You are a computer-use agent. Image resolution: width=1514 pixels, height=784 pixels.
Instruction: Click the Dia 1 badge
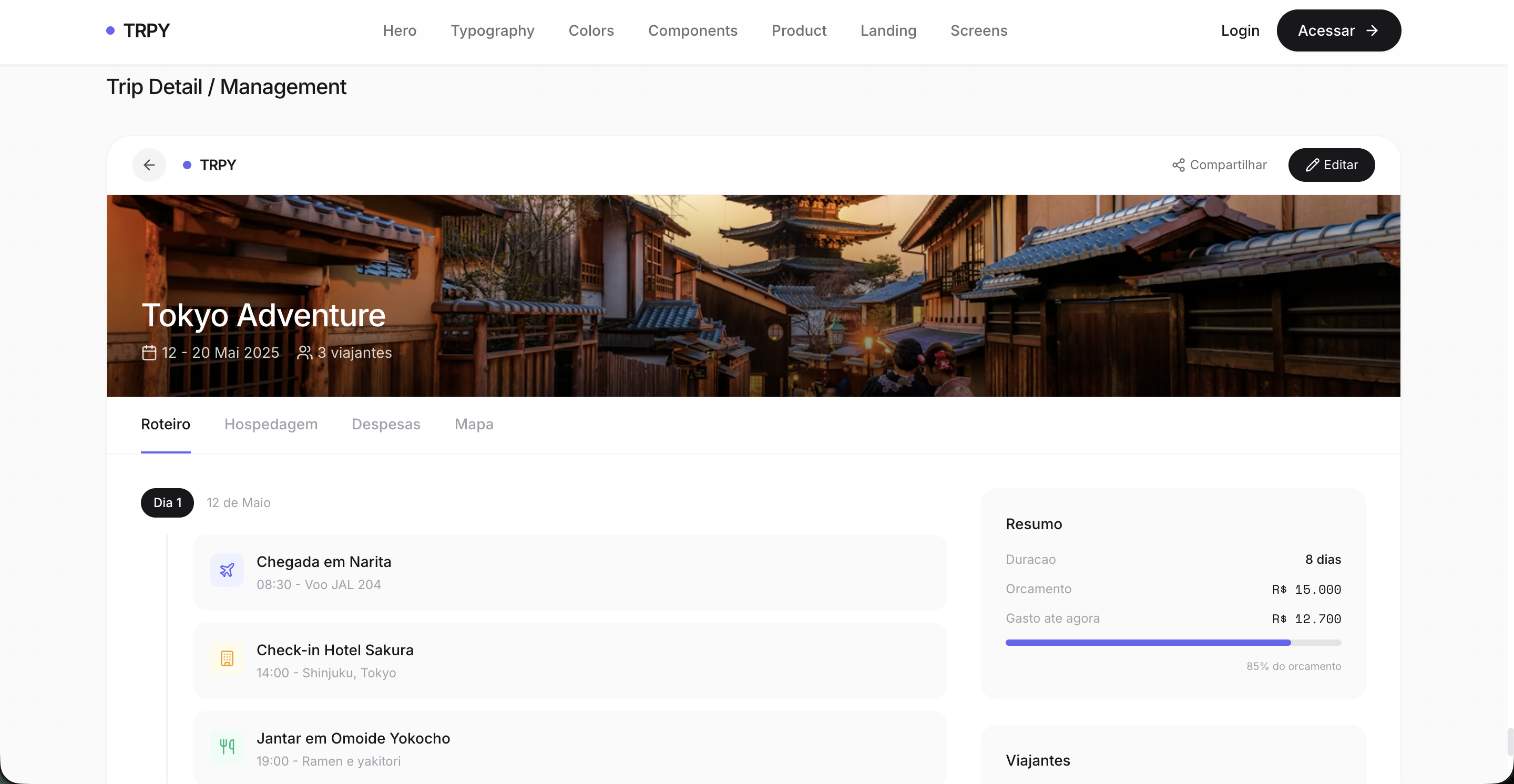pos(168,503)
